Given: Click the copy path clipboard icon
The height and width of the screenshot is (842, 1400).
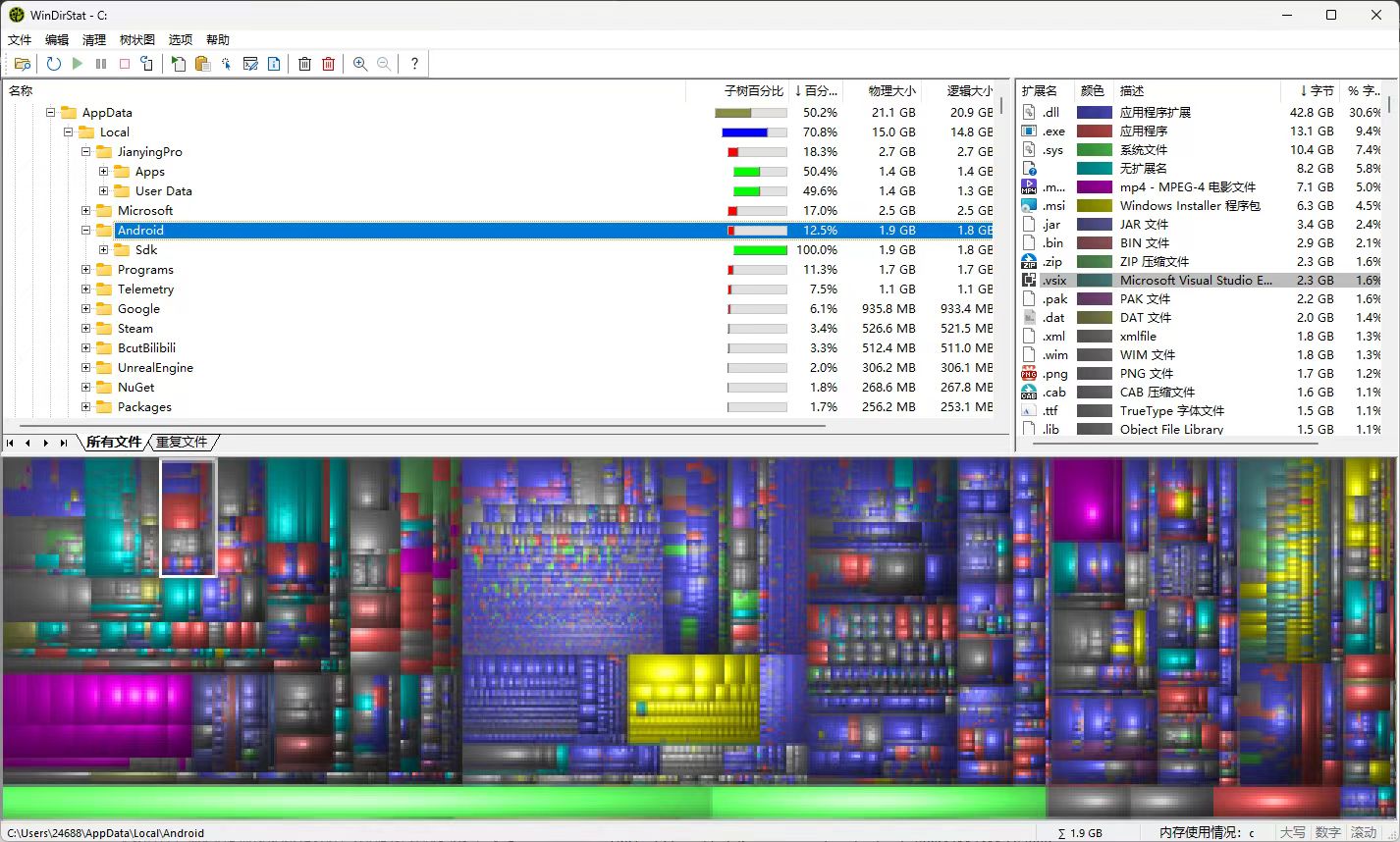Looking at the screenshot, I should click(x=202, y=64).
